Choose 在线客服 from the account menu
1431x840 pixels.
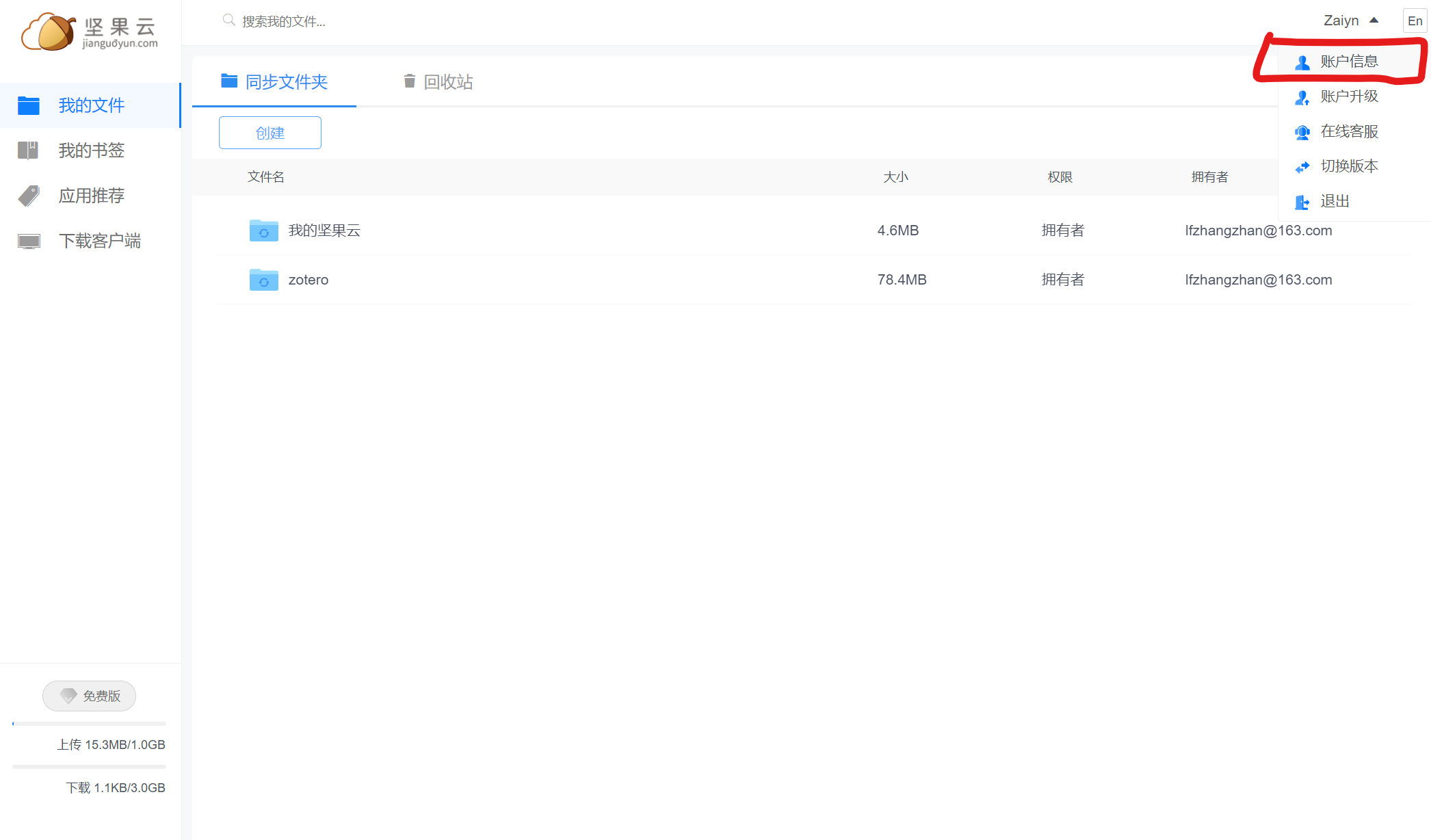click(x=1354, y=131)
